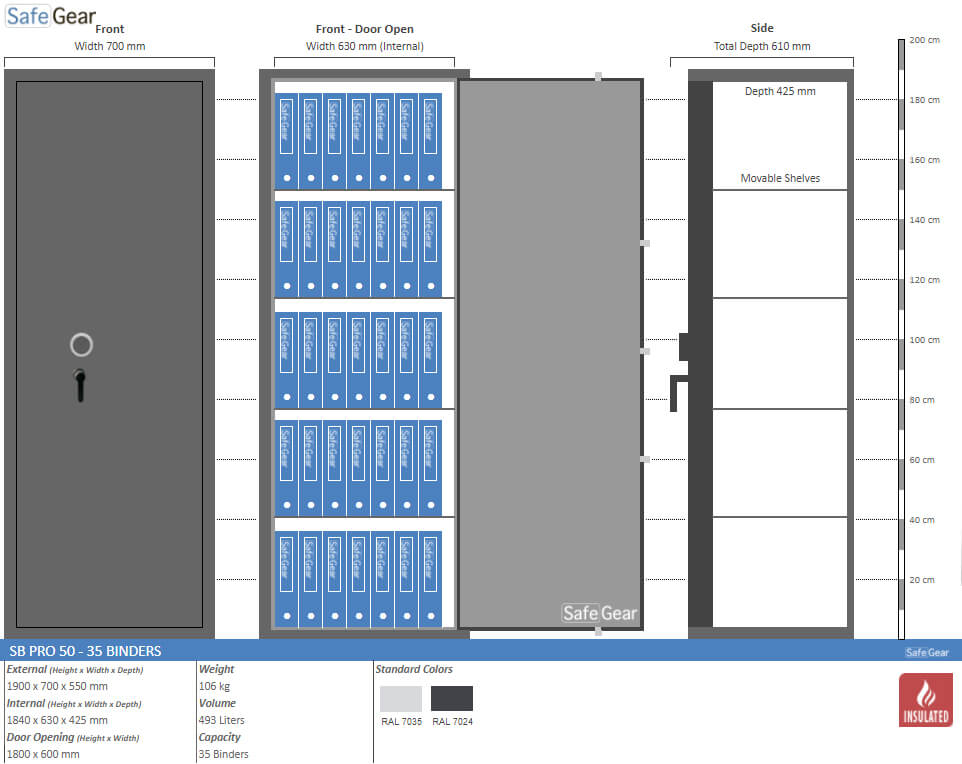
Task: Click the '20 cm' ruler mark
Action: pyautogui.click(x=922, y=579)
